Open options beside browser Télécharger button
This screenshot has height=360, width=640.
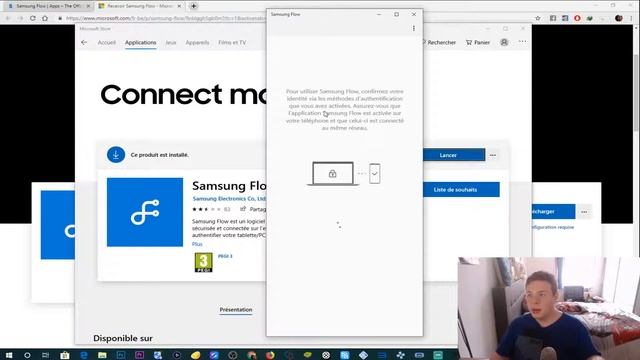[584, 212]
